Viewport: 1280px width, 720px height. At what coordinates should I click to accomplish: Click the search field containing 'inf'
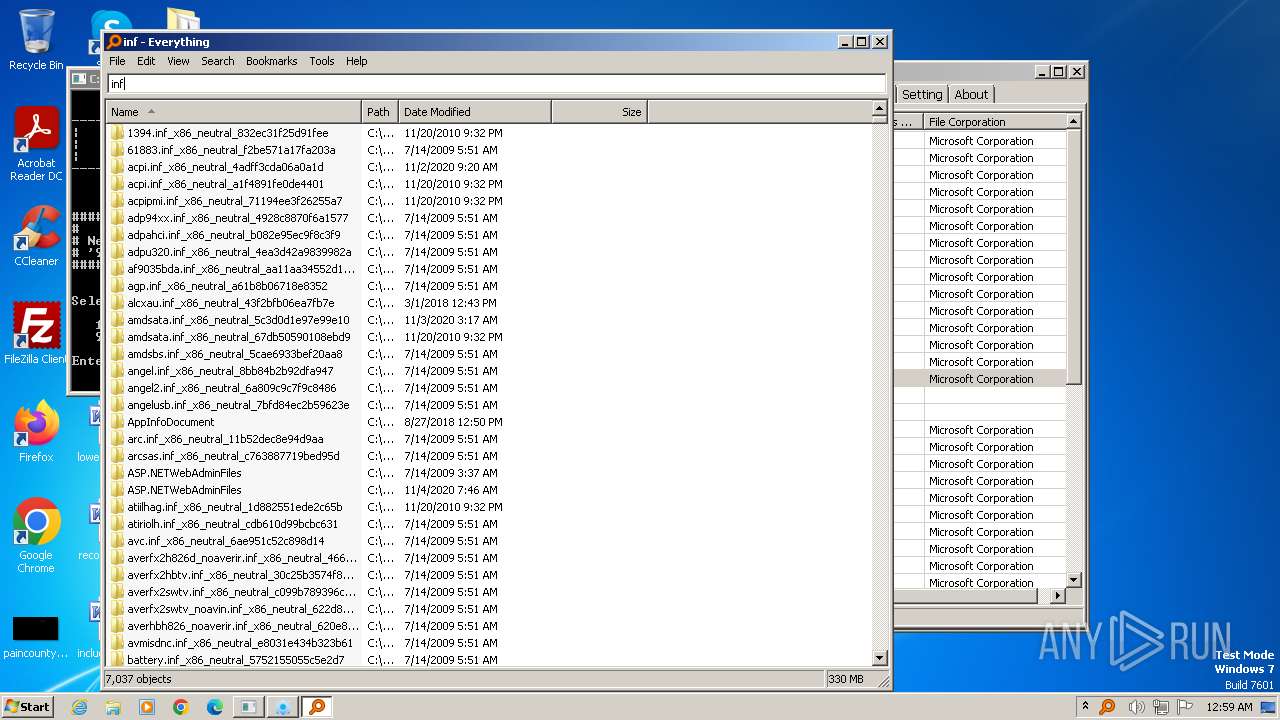(496, 84)
